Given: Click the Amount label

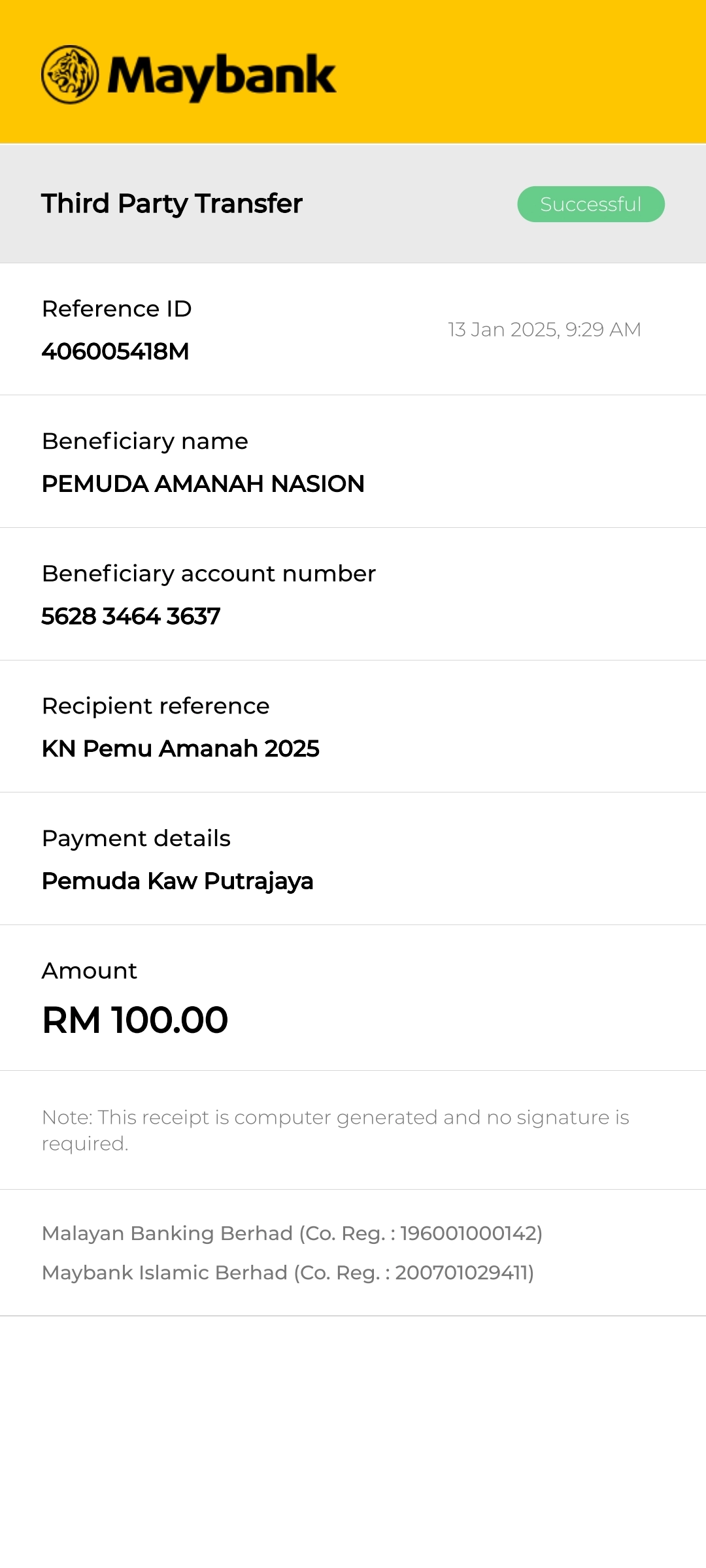Looking at the screenshot, I should coord(90,971).
